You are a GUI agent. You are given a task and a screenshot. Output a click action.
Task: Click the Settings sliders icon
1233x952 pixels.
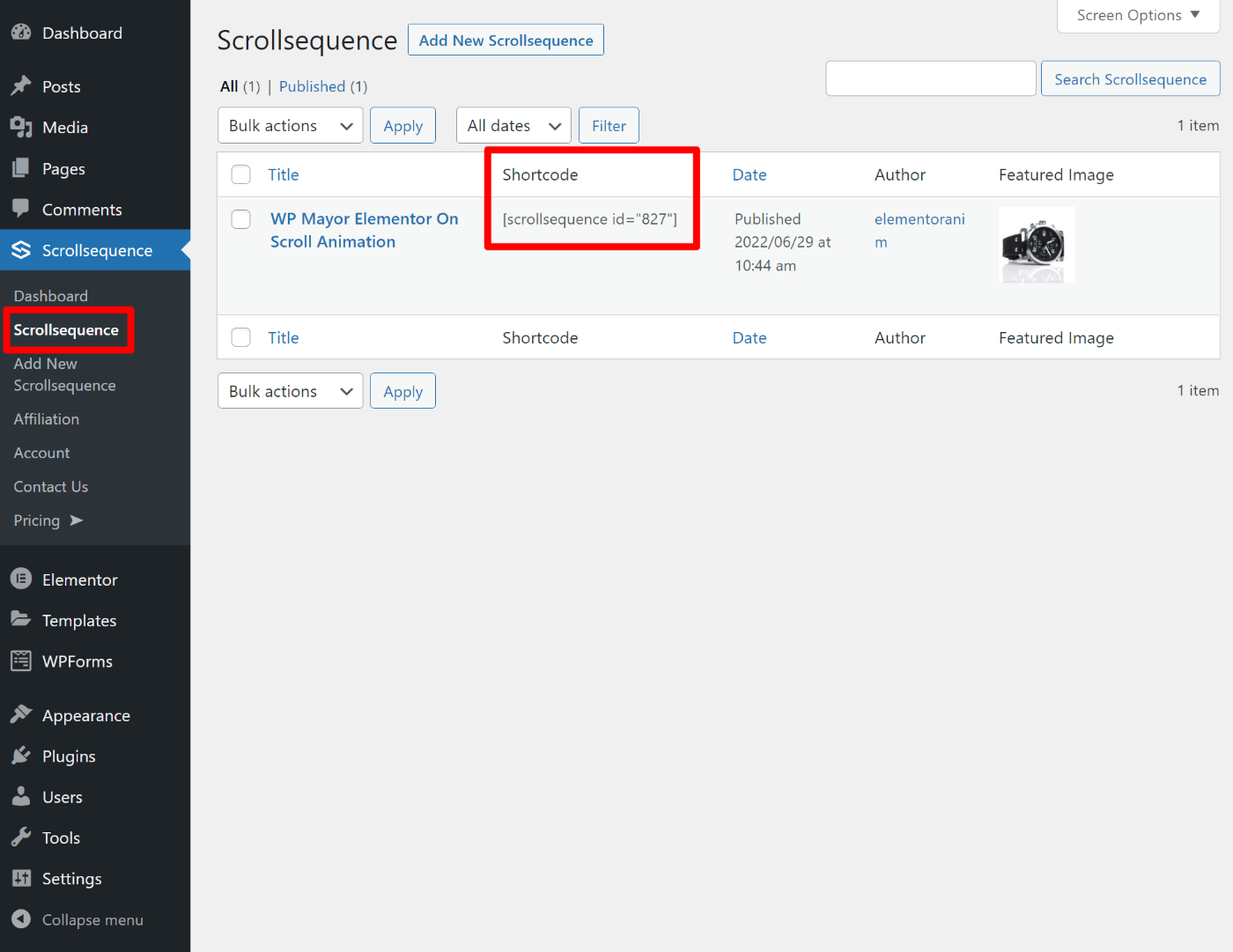click(x=21, y=878)
